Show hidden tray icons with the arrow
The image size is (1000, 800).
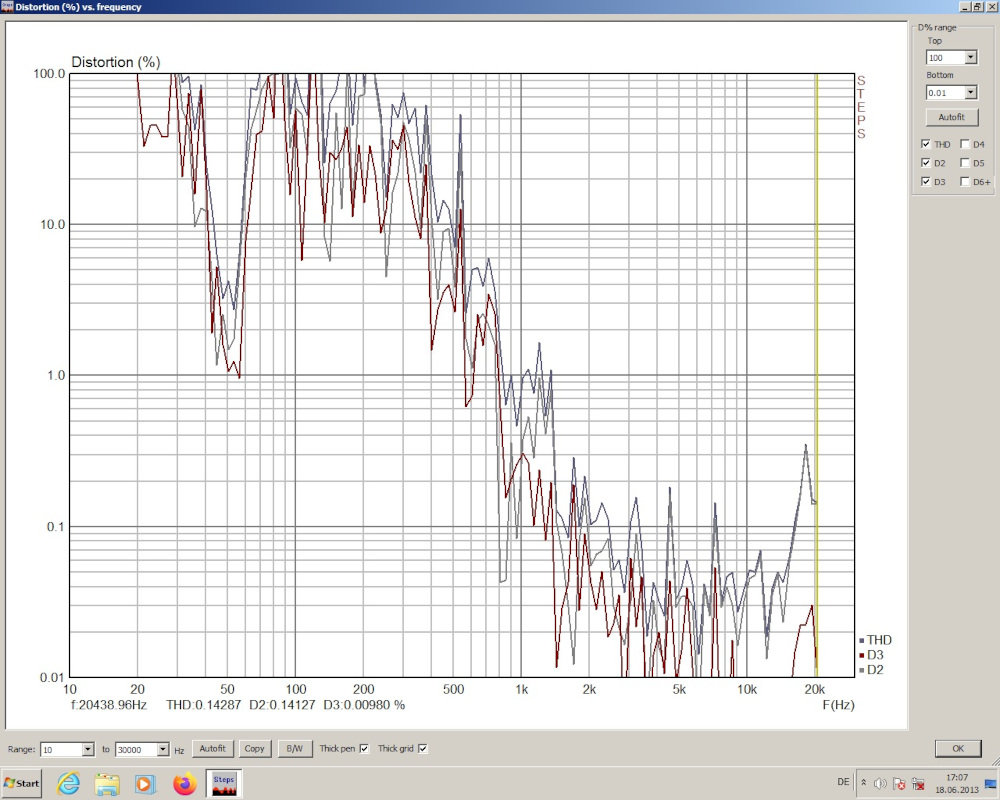click(864, 783)
